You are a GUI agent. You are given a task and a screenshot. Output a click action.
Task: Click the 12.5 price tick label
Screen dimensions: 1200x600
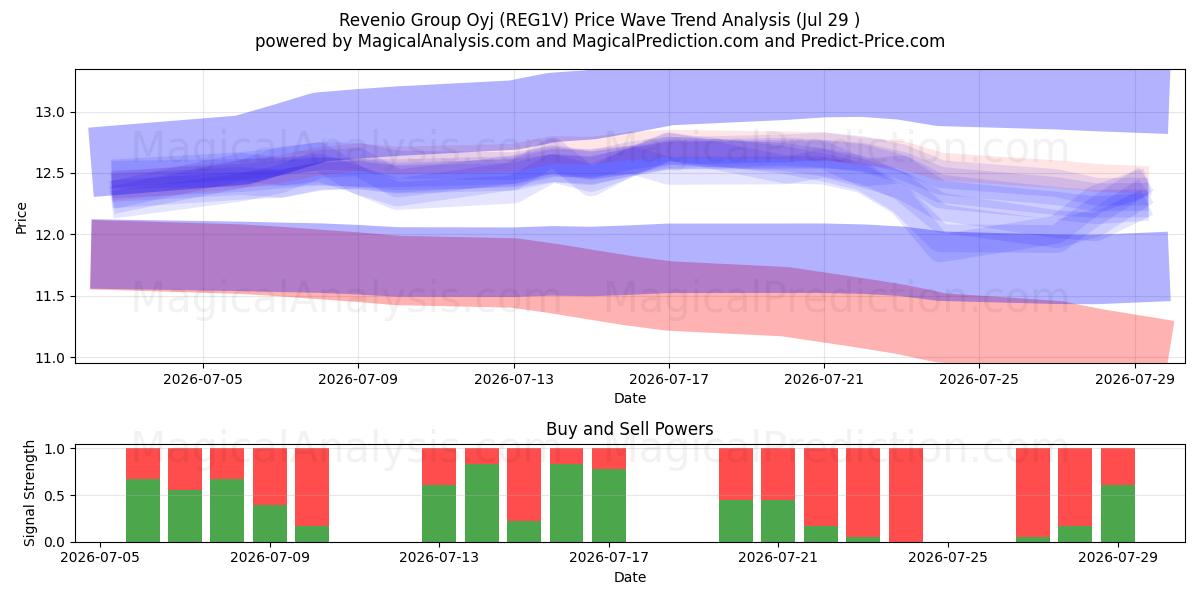click(52, 174)
